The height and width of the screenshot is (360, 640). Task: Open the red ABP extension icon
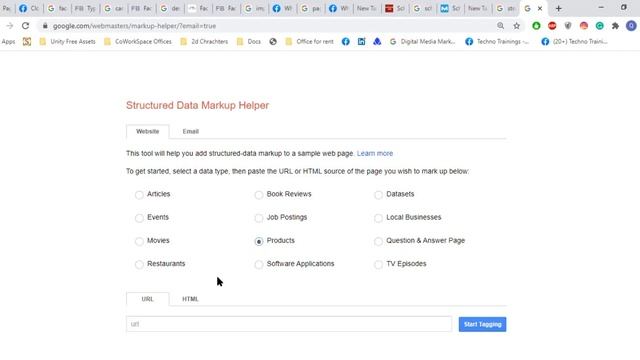[x=552, y=26]
